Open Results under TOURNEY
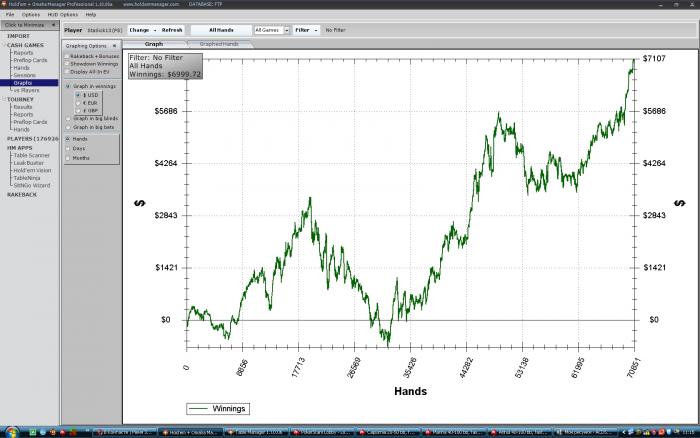 tap(23, 107)
